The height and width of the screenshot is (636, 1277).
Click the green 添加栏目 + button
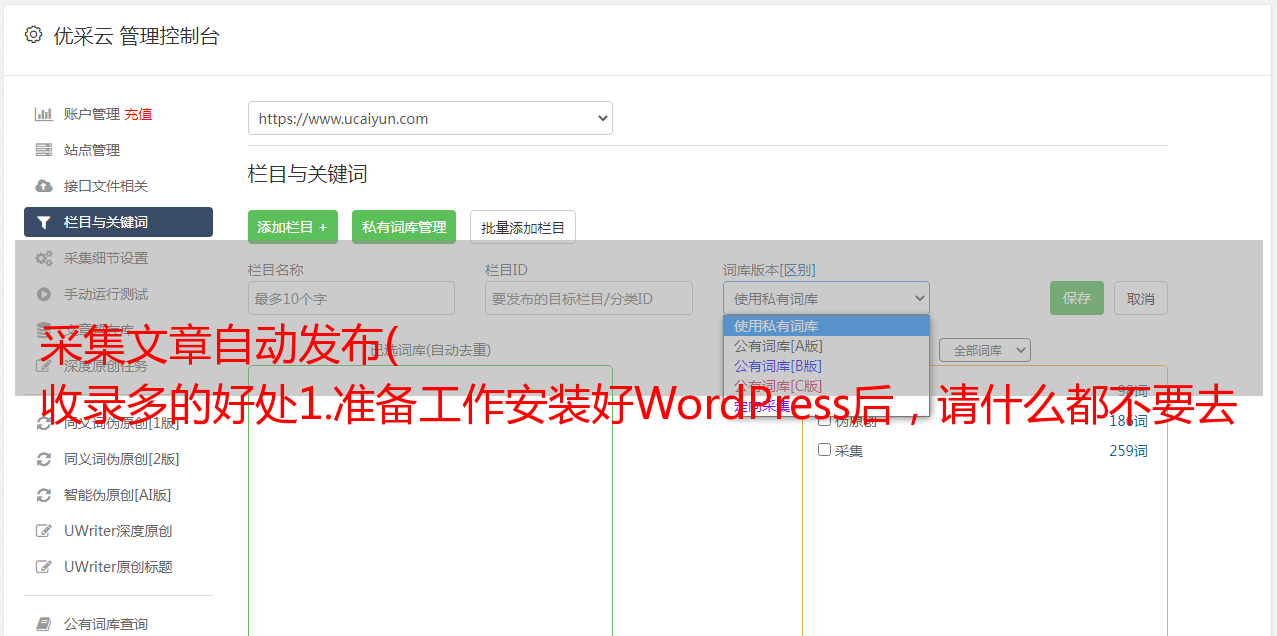tap(292, 227)
